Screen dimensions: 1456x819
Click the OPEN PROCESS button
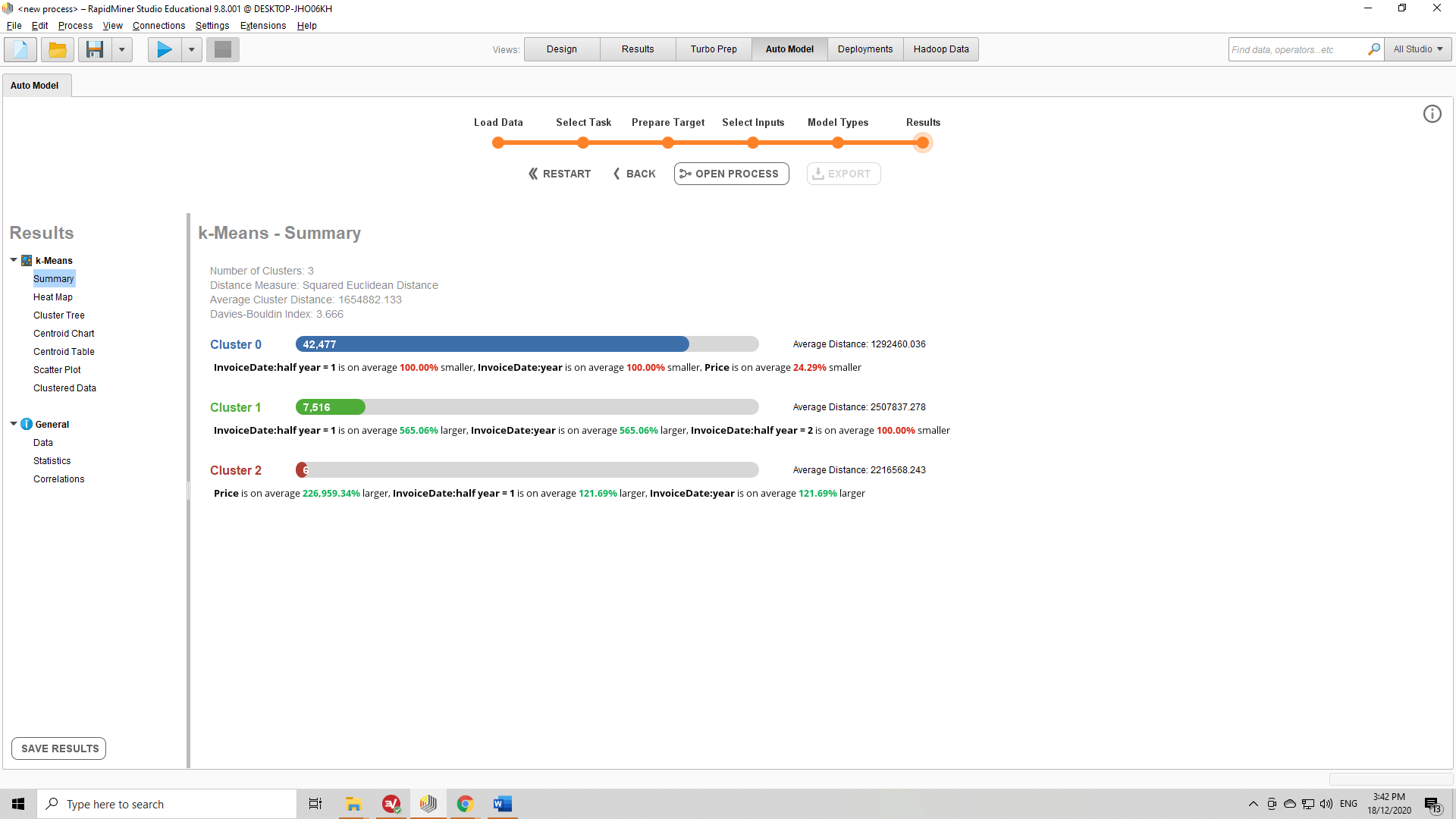(x=731, y=174)
